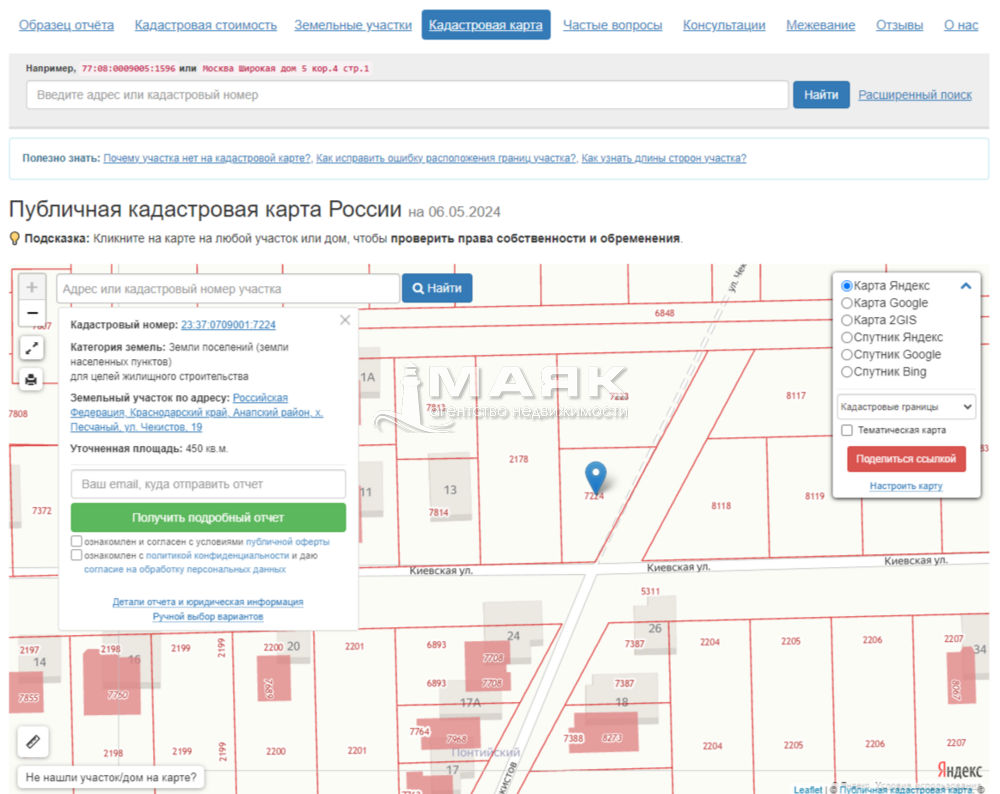The width and height of the screenshot is (1000, 794).
Task: Go to Частые вопросы tab
Action: coord(612,25)
